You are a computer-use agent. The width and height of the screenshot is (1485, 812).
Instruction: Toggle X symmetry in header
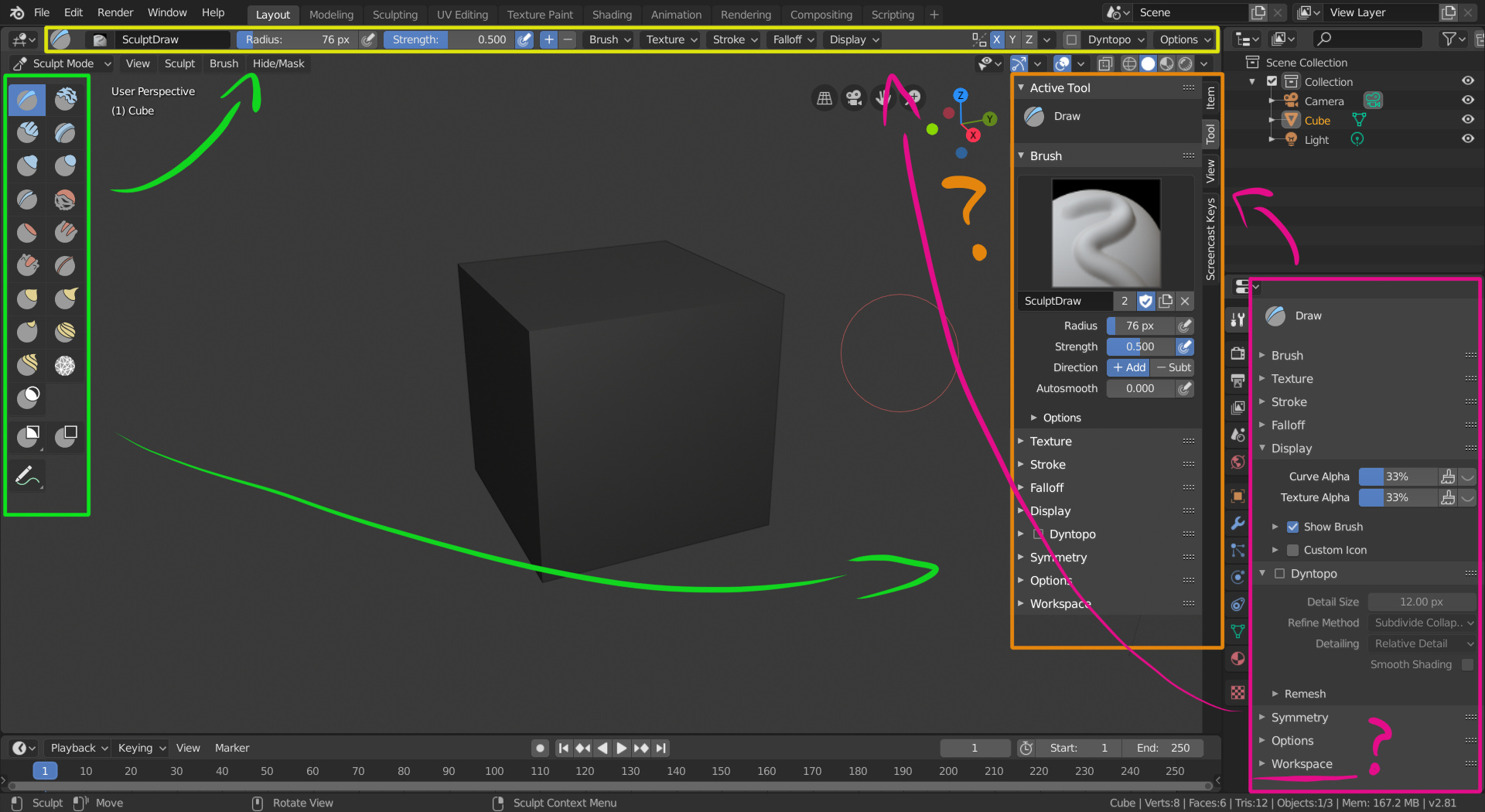996,39
